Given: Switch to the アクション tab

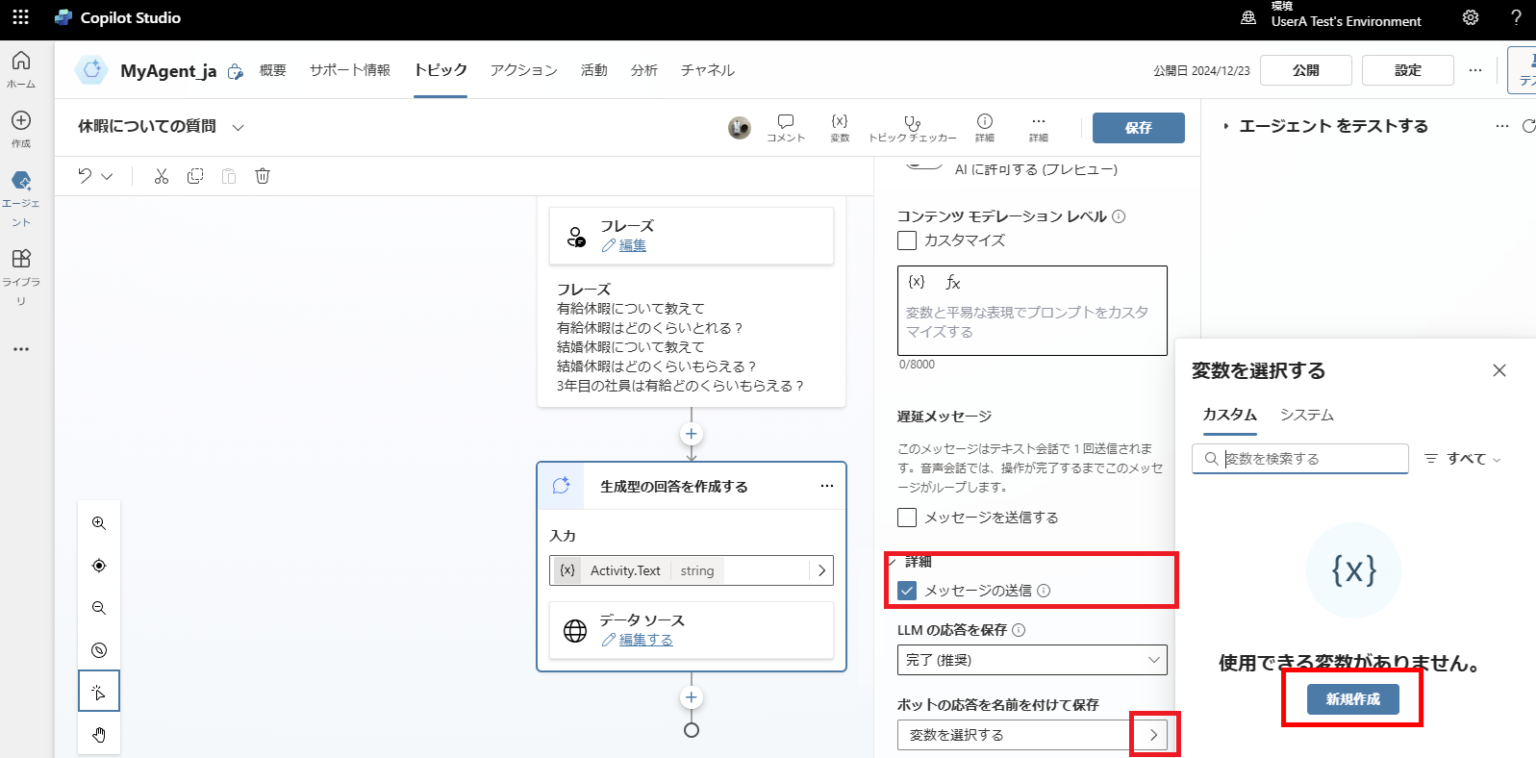Looking at the screenshot, I should tap(523, 70).
